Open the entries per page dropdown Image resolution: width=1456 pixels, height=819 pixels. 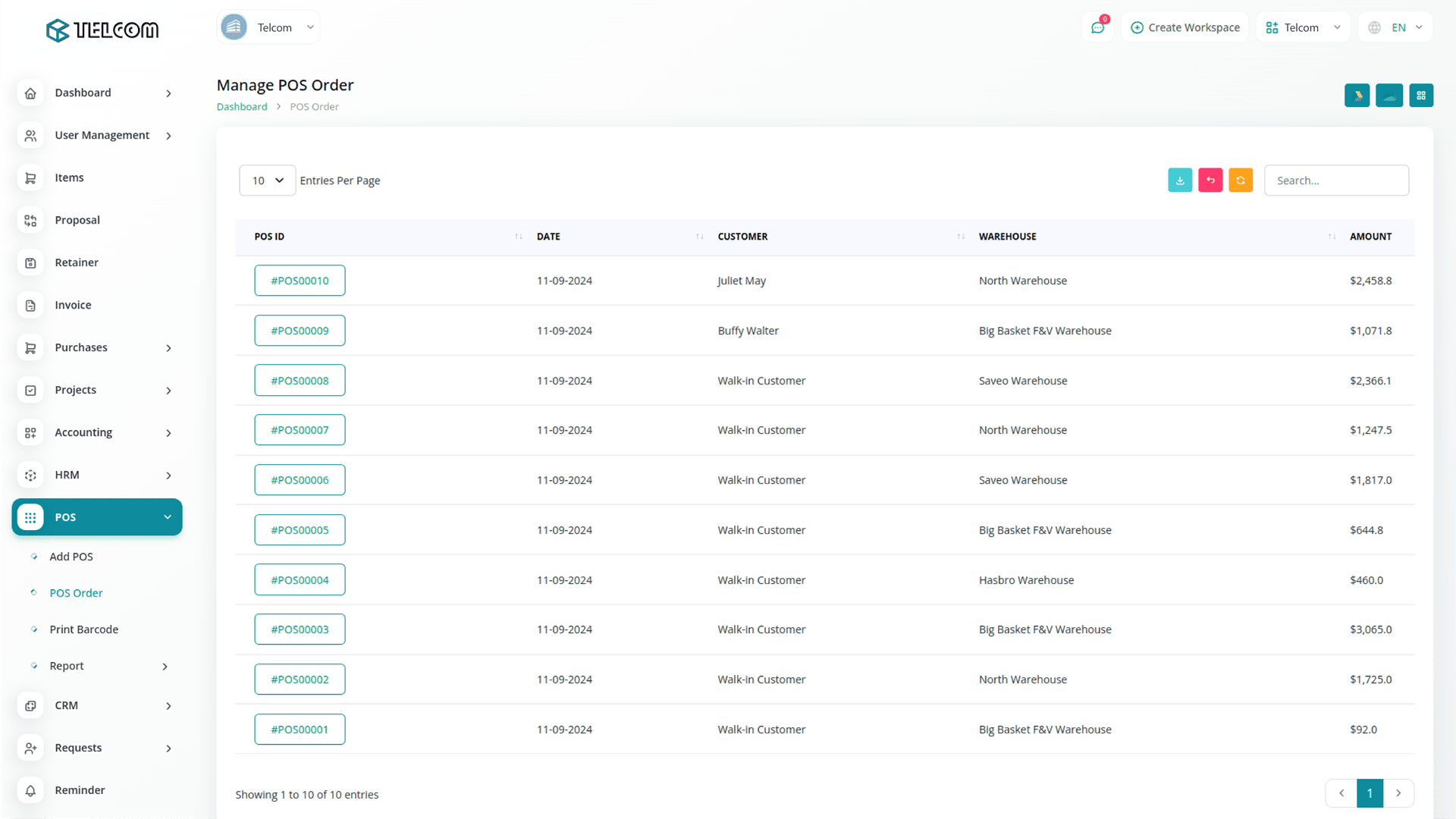(267, 180)
